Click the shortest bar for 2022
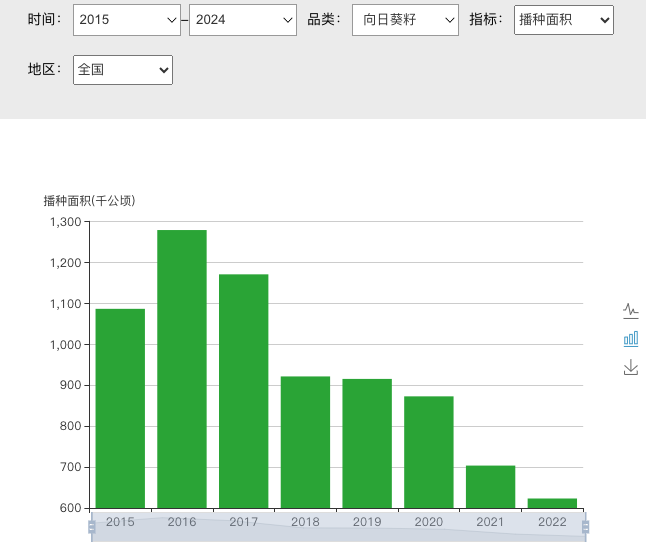Screen dimensions: 646x551 (552, 503)
